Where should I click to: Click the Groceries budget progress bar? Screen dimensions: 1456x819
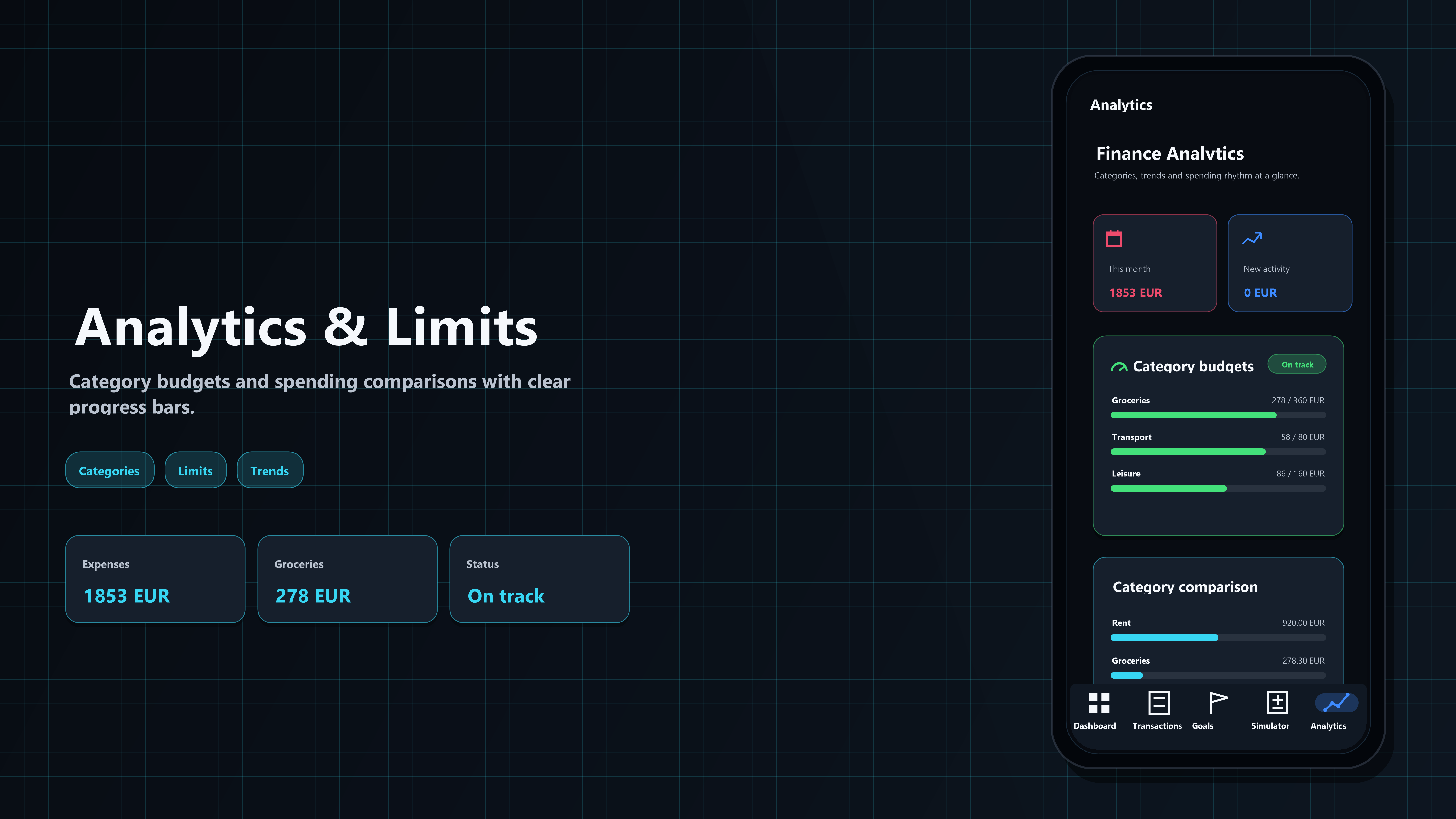pos(1218,415)
